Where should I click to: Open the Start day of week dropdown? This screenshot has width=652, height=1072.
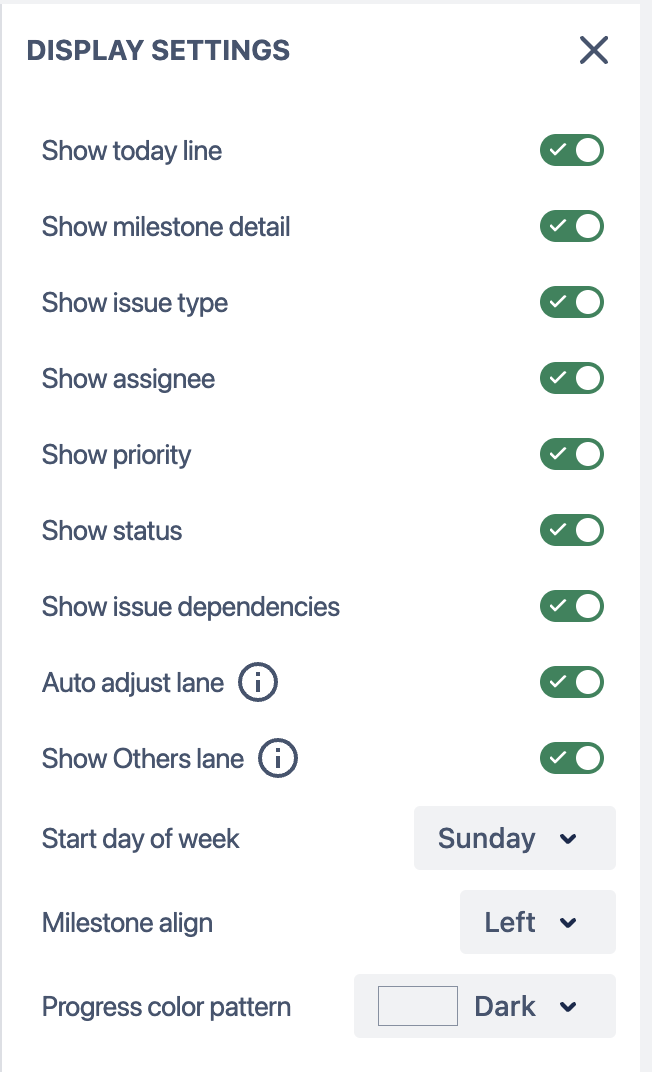pyautogui.click(x=515, y=838)
